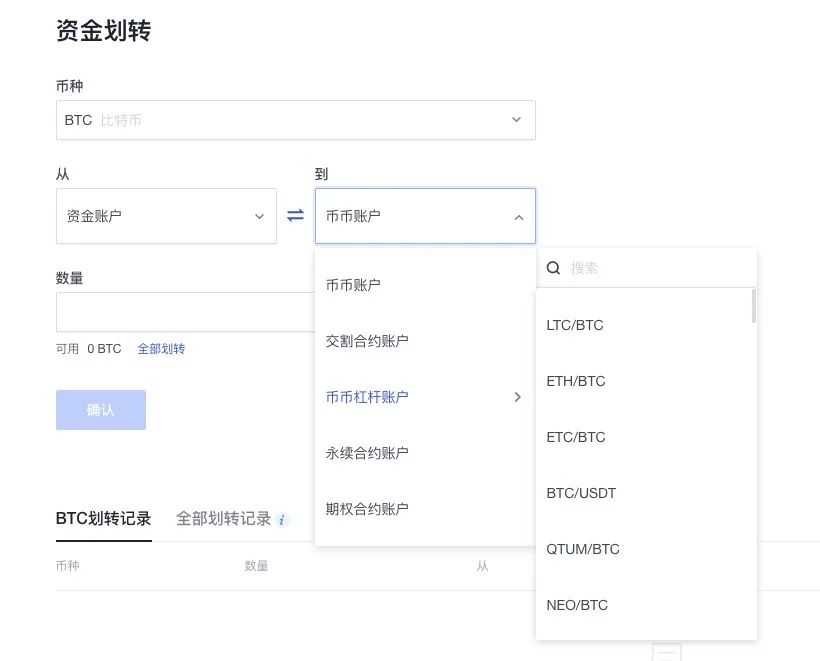Click the search magnifier icon
This screenshot has width=820, height=661.
pos(553,268)
